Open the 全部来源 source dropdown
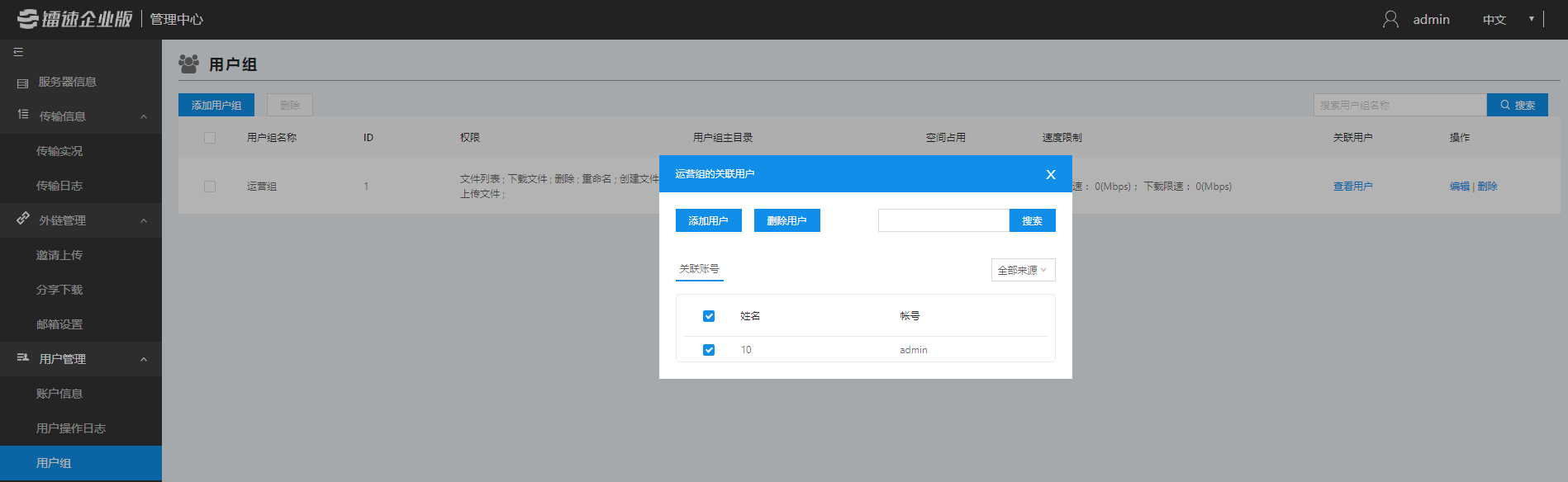Image resolution: width=1568 pixels, height=482 pixels. (1023, 270)
